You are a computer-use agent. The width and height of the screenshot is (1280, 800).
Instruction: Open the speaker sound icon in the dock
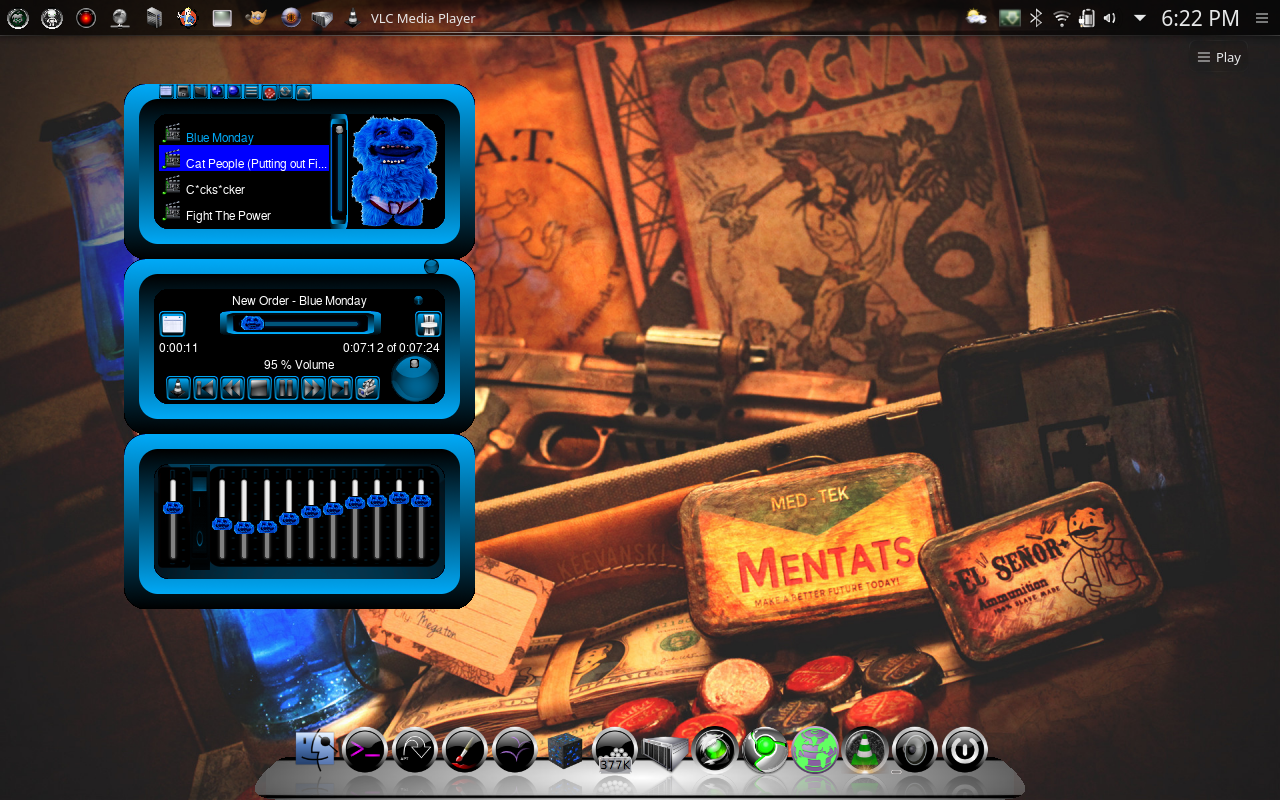pos(915,751)
